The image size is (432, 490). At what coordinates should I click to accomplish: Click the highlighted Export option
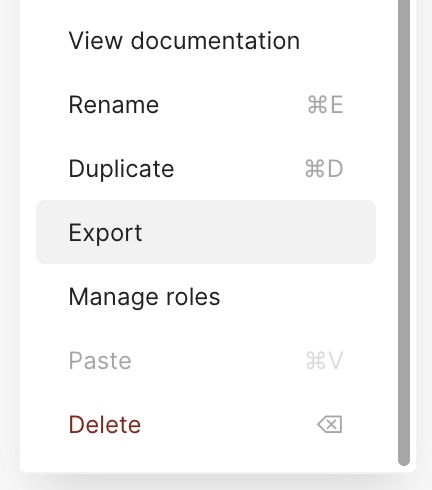point(206,232)
